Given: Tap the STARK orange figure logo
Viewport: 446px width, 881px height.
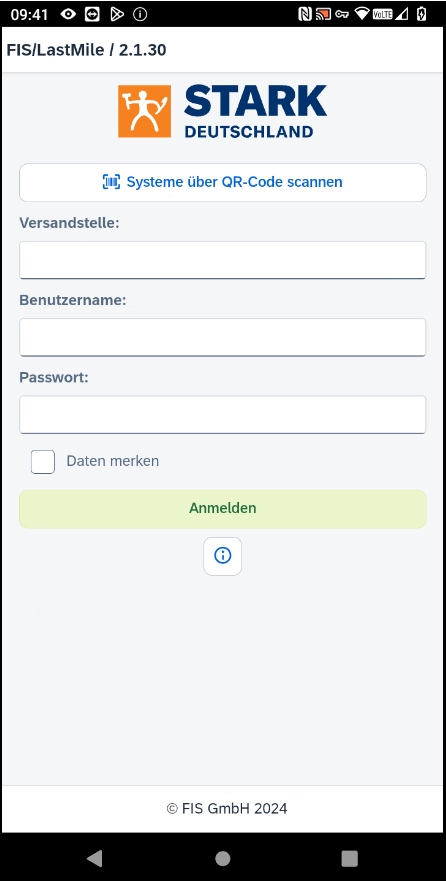Looking at the screenshot, I should pos(144,111).
